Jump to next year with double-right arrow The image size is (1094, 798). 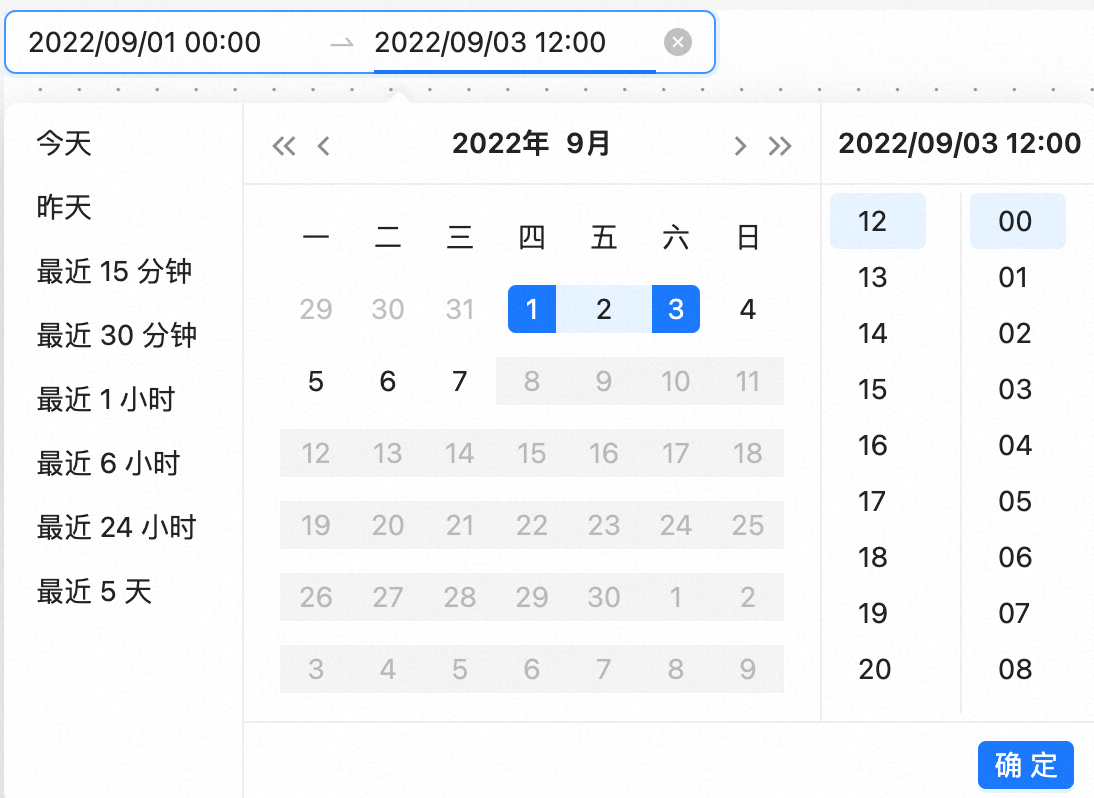pos(780,146)
